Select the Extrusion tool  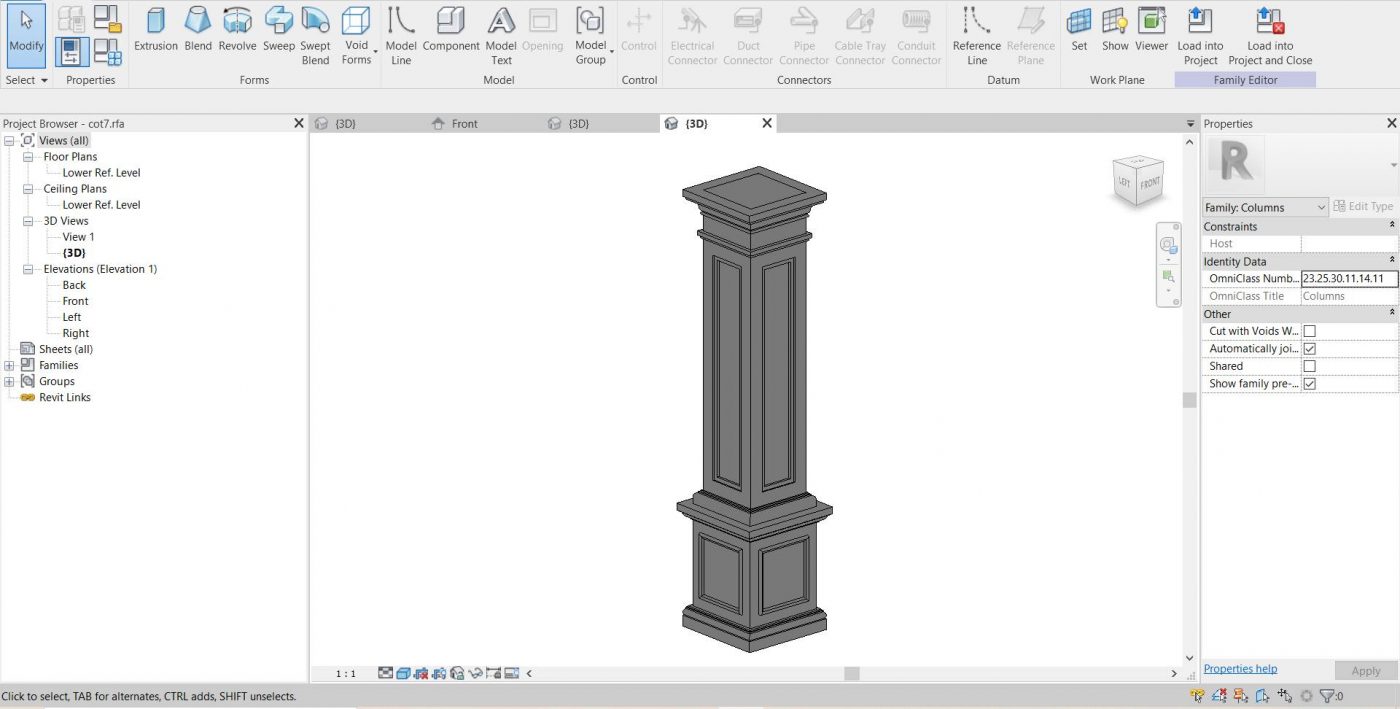pos(156,29)
